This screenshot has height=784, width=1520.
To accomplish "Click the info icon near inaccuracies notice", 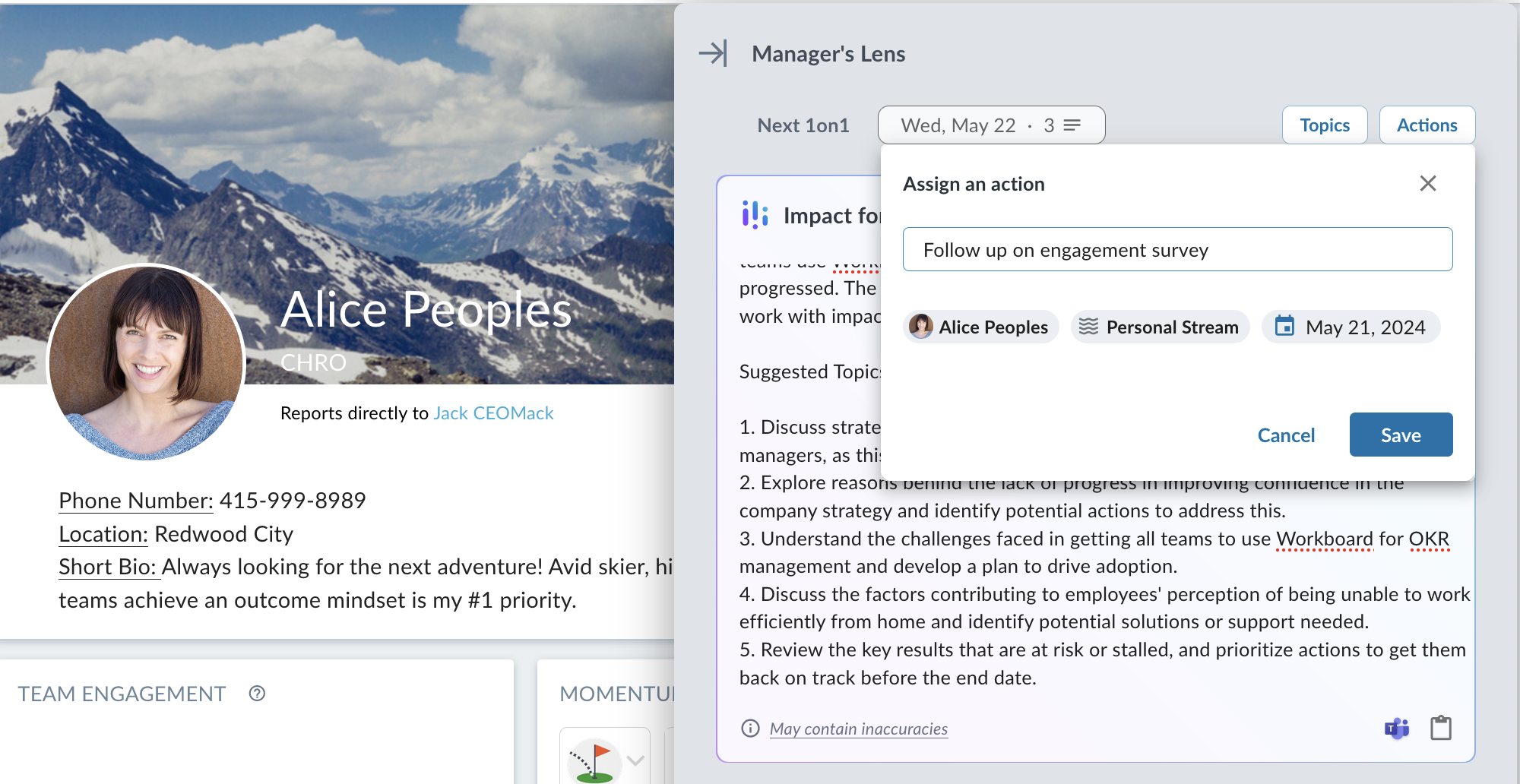I will click(750, 729).
